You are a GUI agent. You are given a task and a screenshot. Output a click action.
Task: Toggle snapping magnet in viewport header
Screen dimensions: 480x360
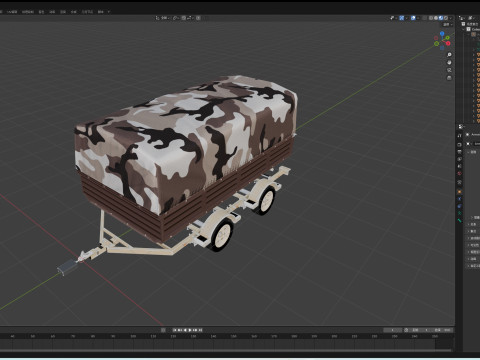tap(184, 18)
